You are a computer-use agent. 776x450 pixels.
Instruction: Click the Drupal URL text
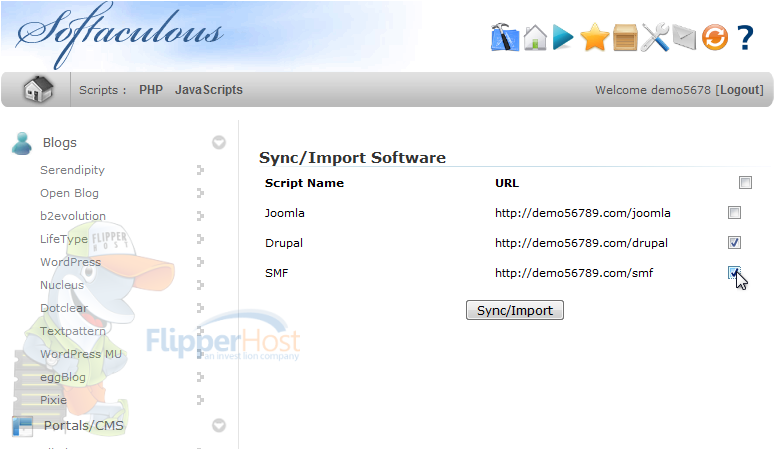click(581, 243)
